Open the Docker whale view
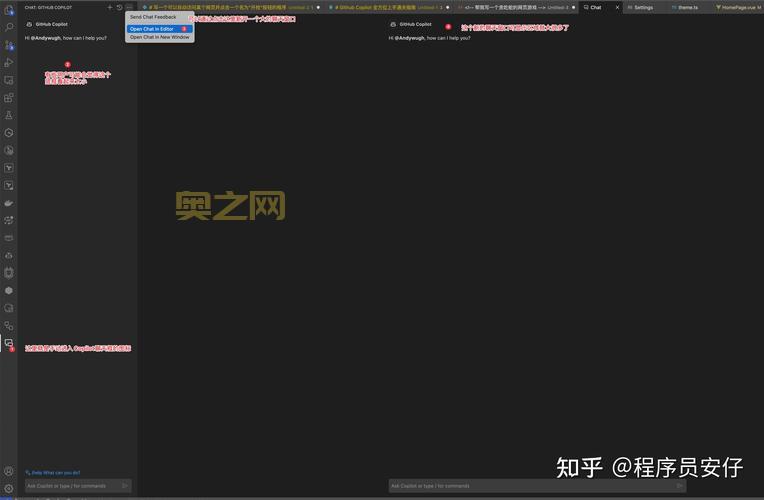Viewport: 764px width, 500px height. 9,203
